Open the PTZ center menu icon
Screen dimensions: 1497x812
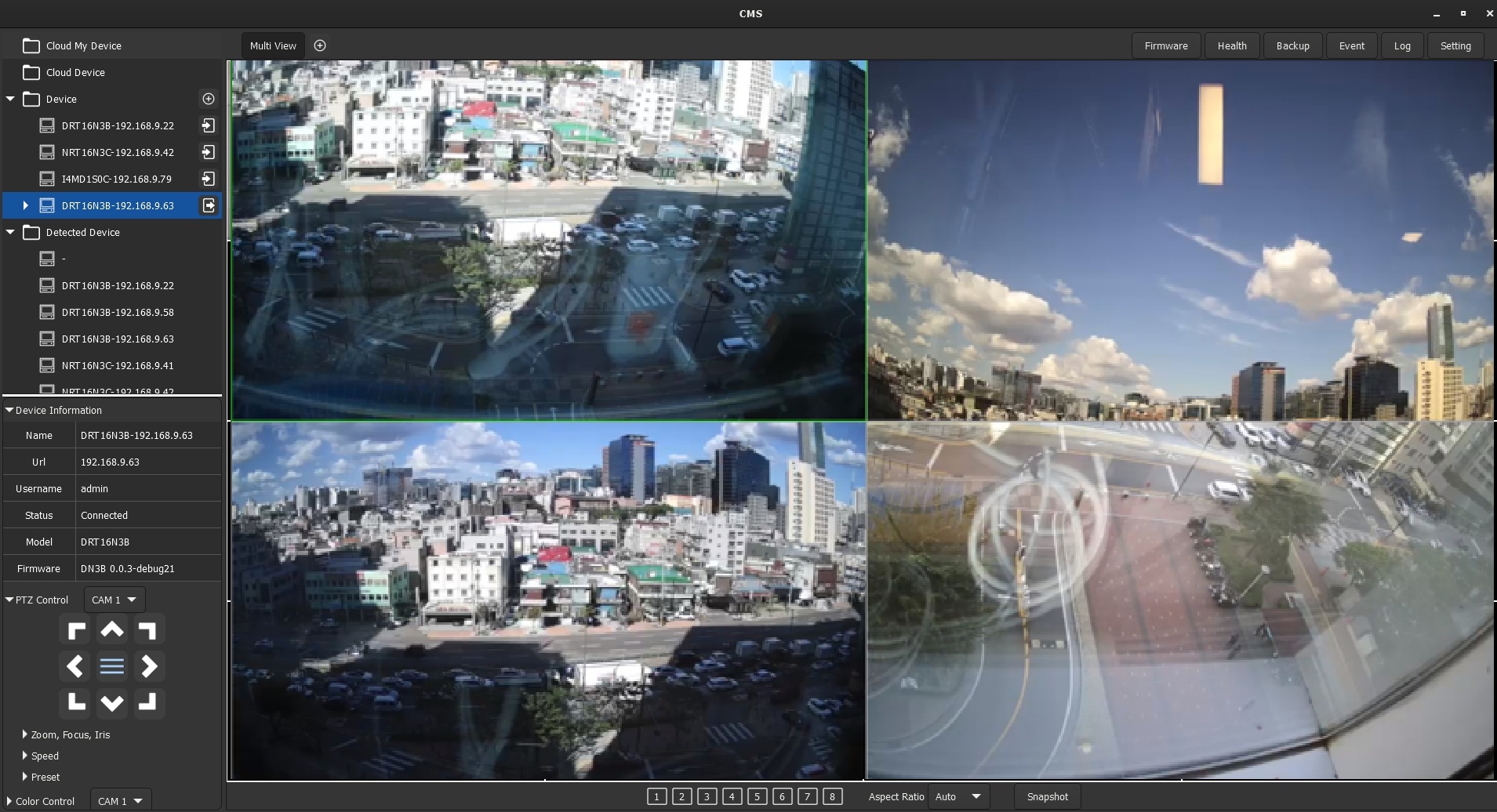click(x=112, y=666)
